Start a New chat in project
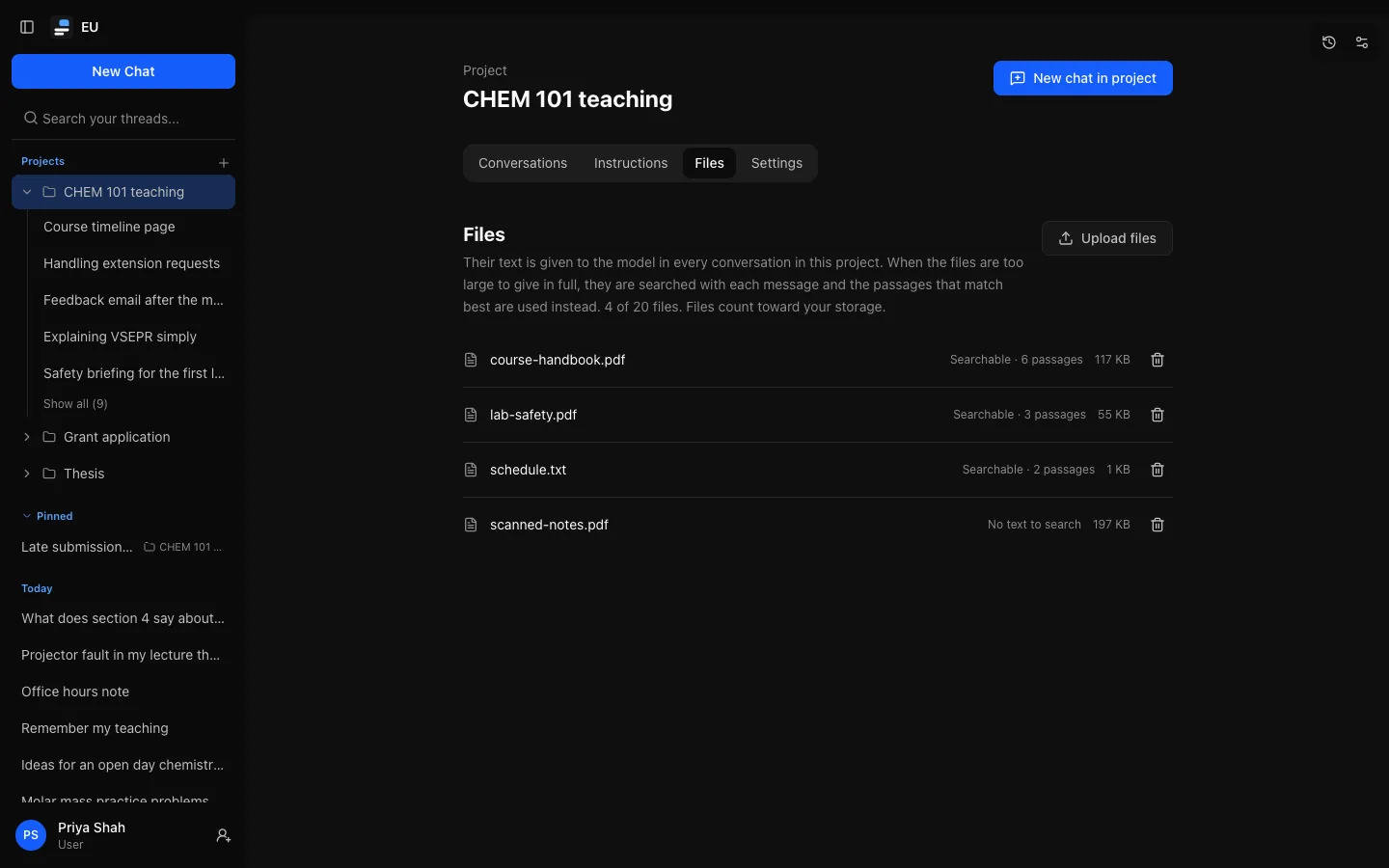Viewport: 1389px width, 868px height. coord(1083,78)
